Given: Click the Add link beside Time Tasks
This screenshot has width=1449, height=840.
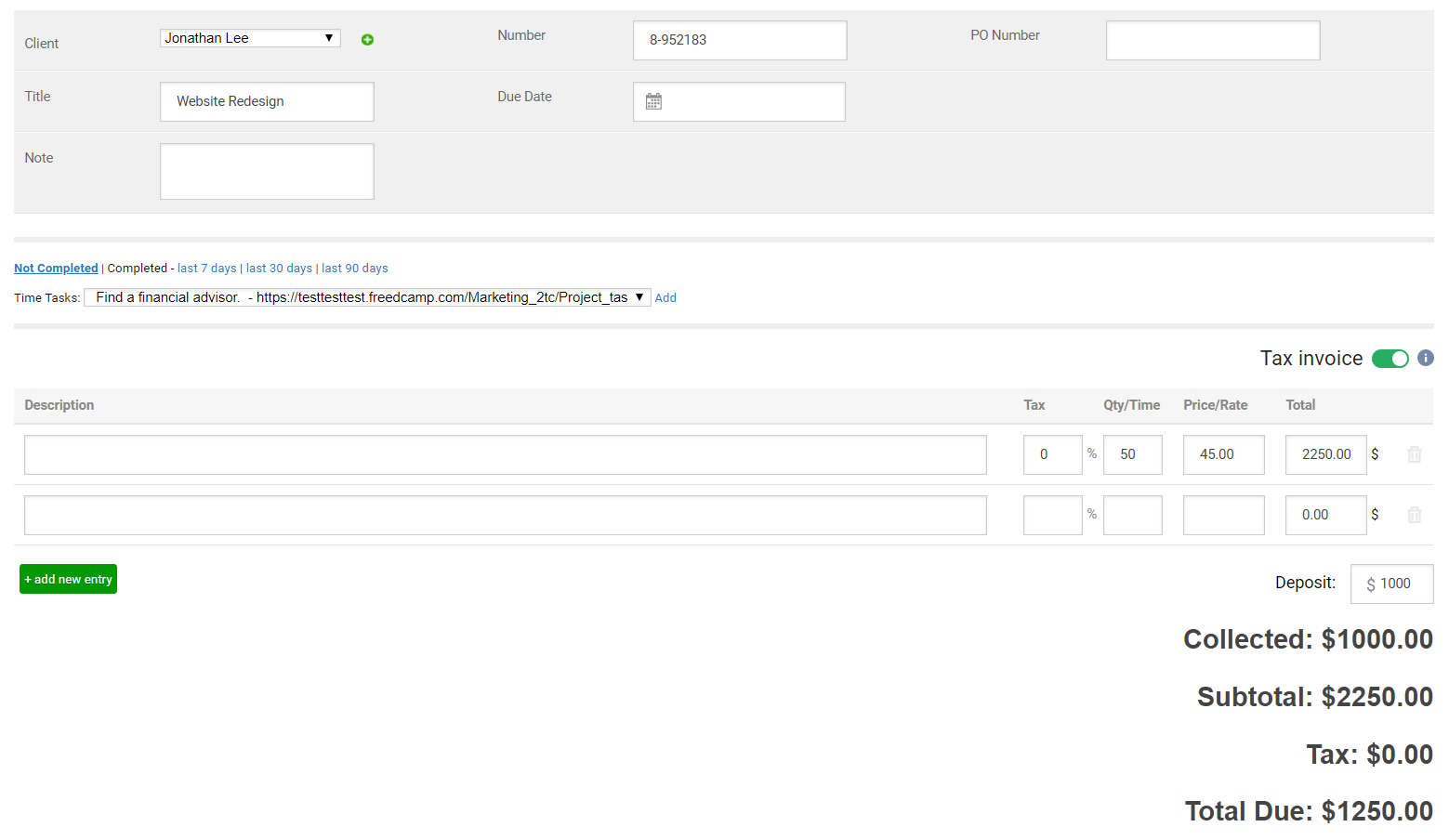Looking at the screenshot, I should pyautogui.click(x=665, y=298).
